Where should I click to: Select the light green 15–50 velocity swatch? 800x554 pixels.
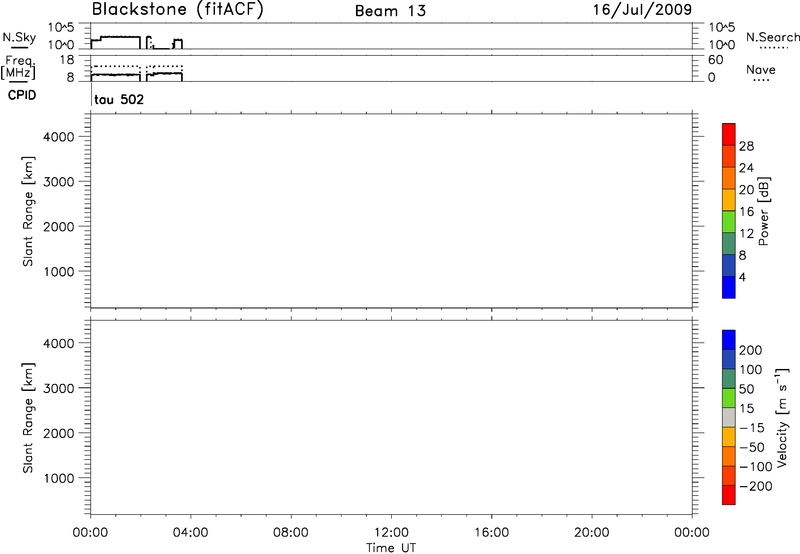[x=729, y=398]
